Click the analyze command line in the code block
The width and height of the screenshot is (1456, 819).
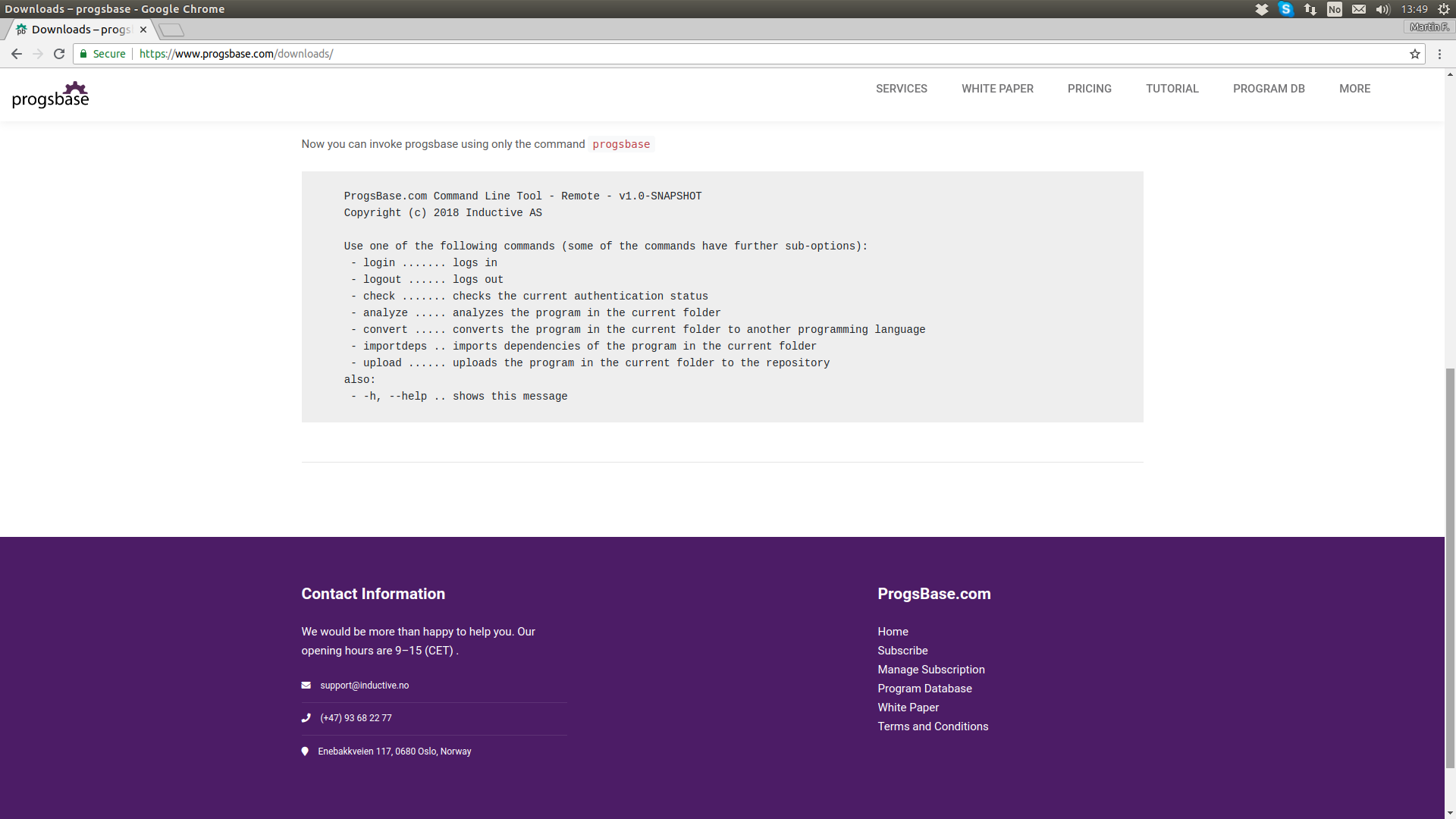536,313
